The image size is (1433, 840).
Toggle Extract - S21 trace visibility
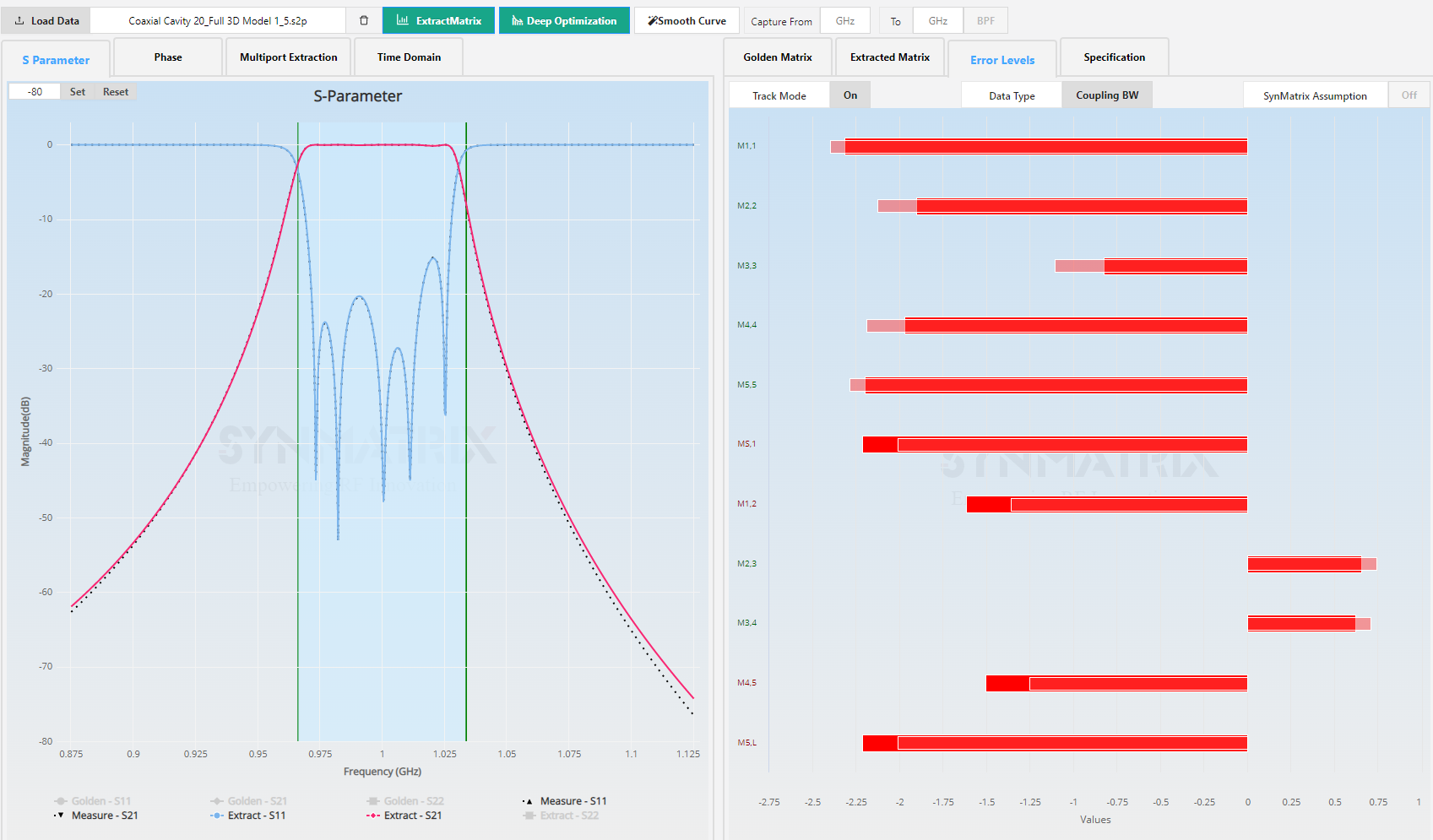pos(404,816)
